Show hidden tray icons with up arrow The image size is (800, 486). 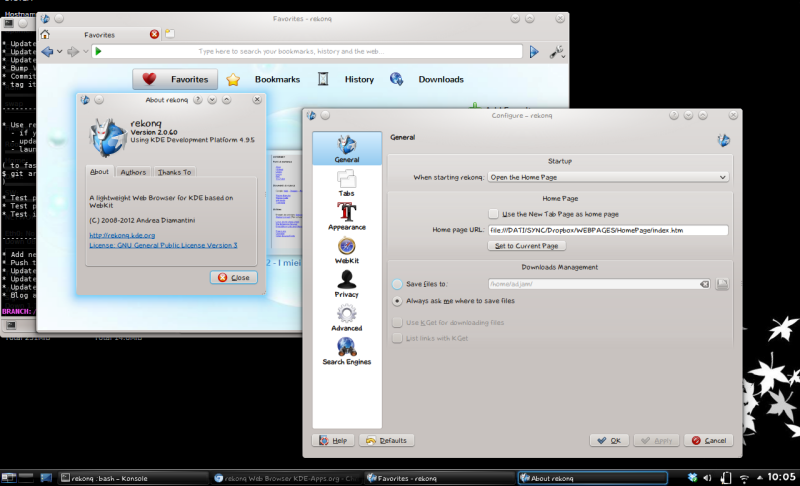point(760,478)
